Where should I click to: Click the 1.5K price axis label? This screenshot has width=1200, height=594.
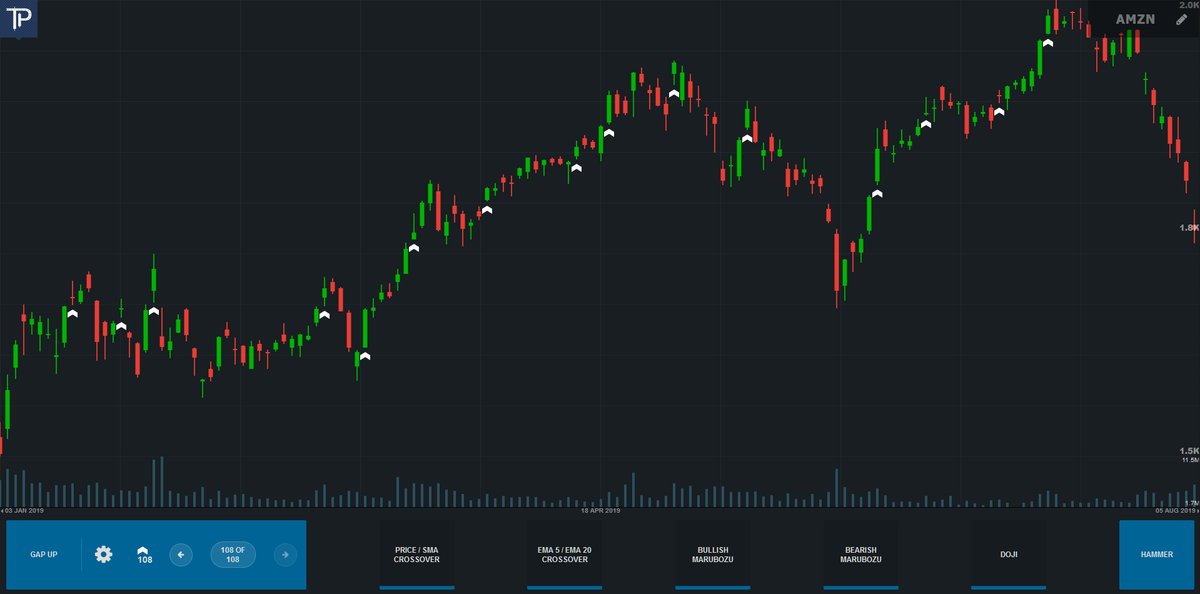(x=1189, y=451)
